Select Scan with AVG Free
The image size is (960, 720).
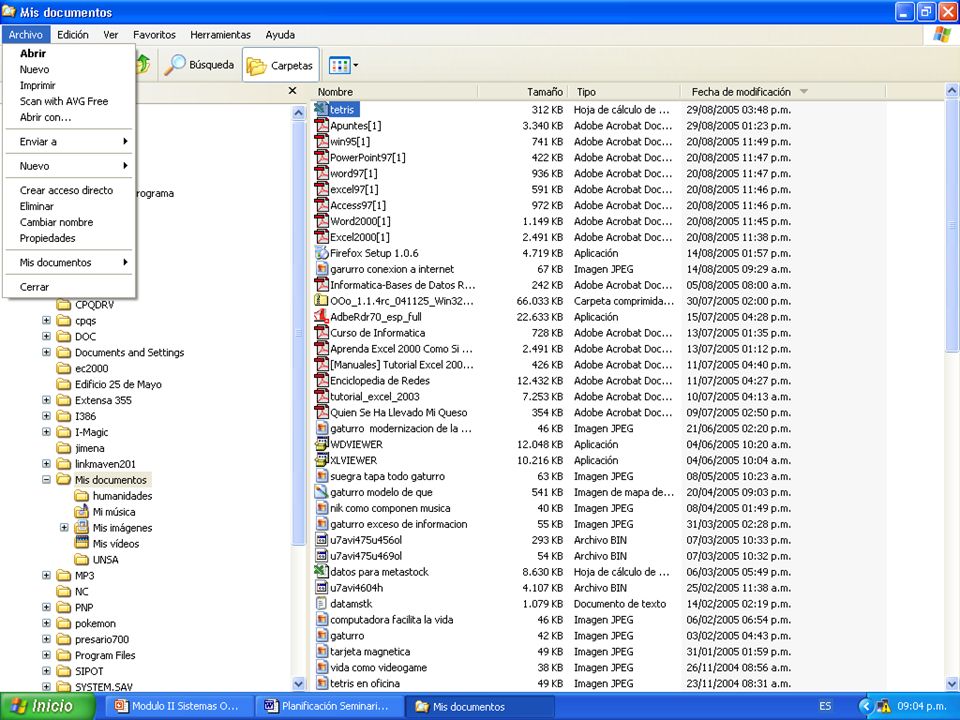click(69, 101)
